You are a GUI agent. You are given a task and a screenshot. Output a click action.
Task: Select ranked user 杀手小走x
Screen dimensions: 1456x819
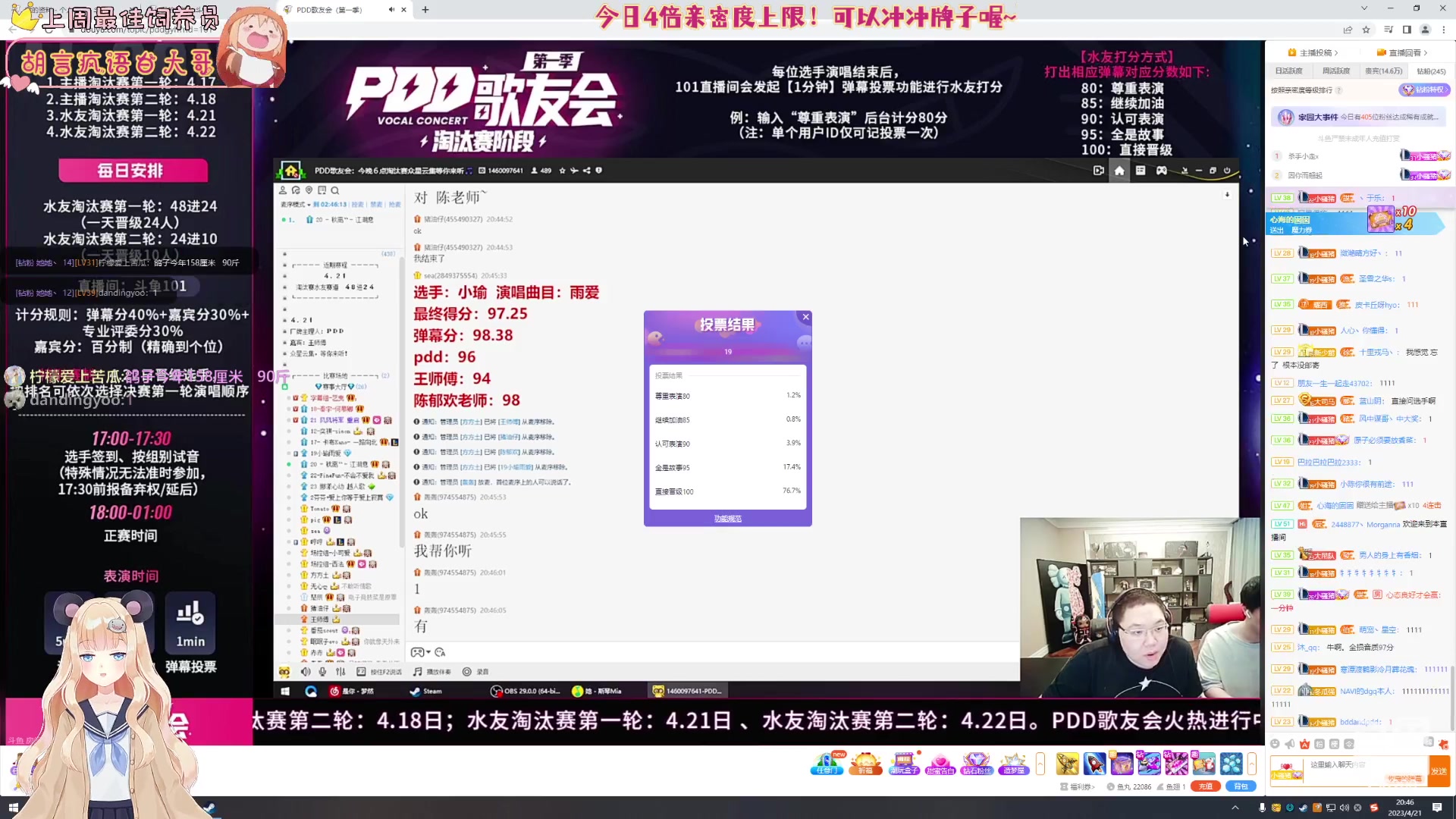pyautogui.click(x=1303, y=156)
